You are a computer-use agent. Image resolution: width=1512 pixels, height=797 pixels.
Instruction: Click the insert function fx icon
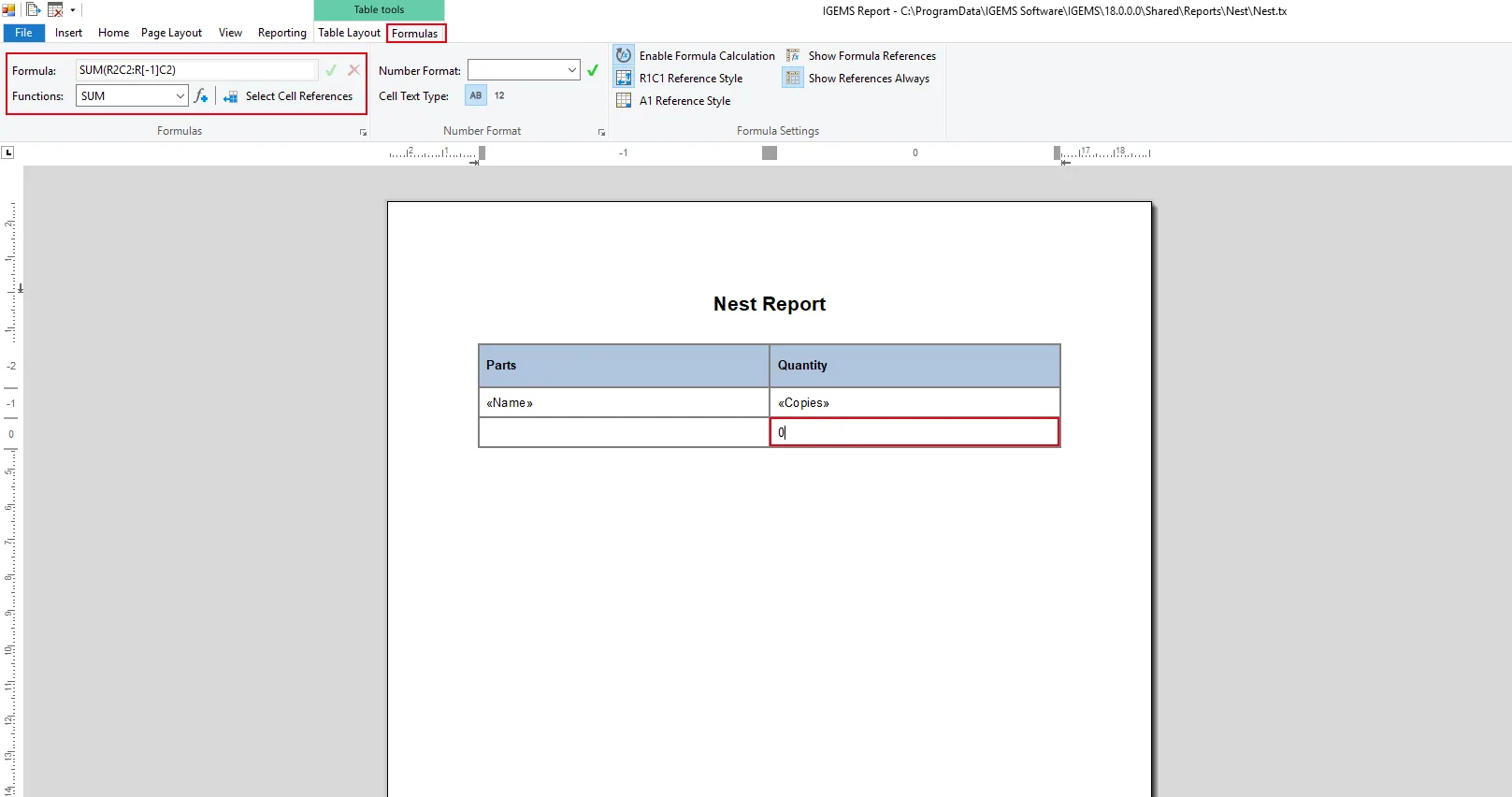click(x=201, y=96)
